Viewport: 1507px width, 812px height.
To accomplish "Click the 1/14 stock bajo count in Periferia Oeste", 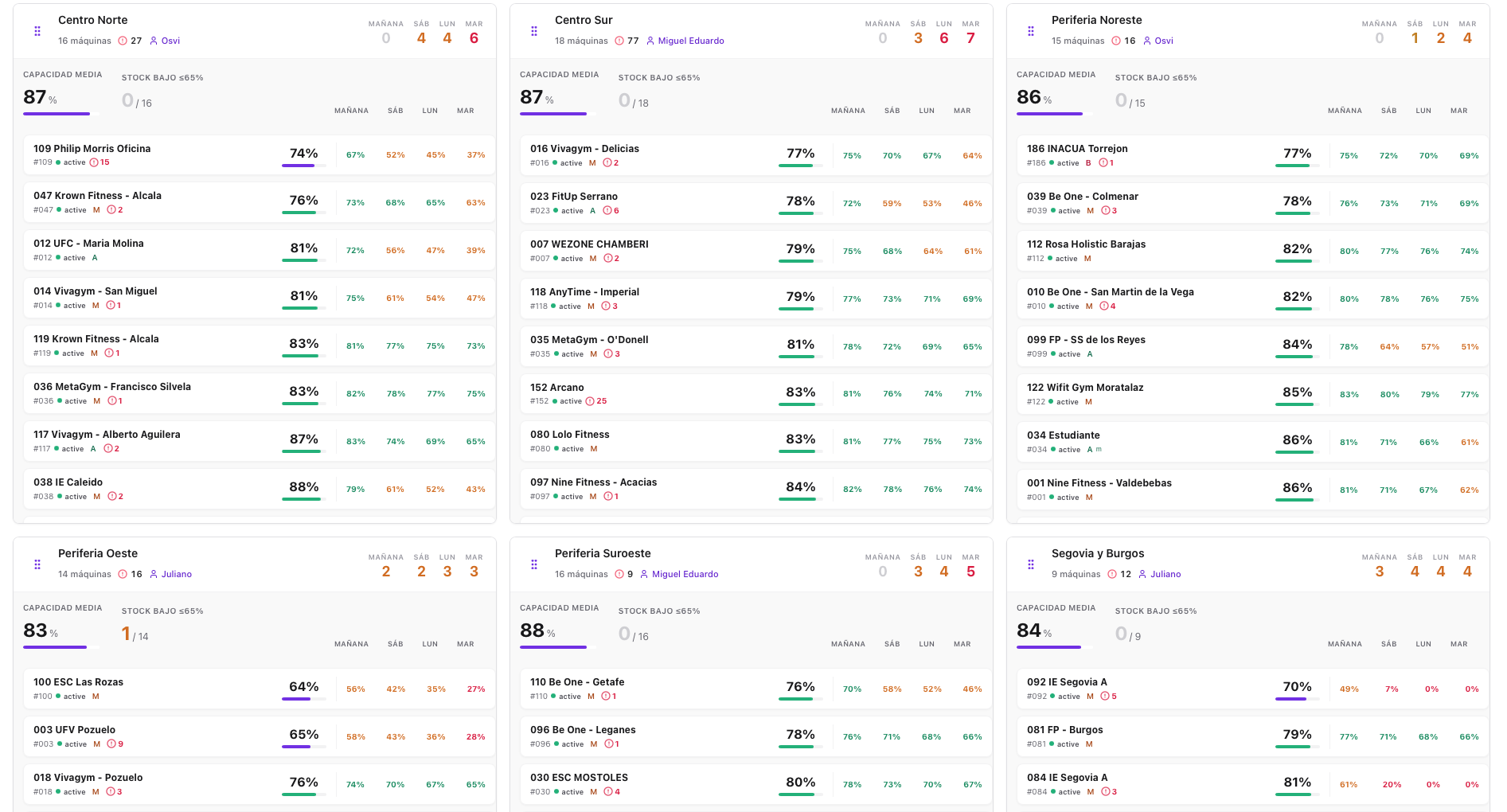I will [135, 634].
